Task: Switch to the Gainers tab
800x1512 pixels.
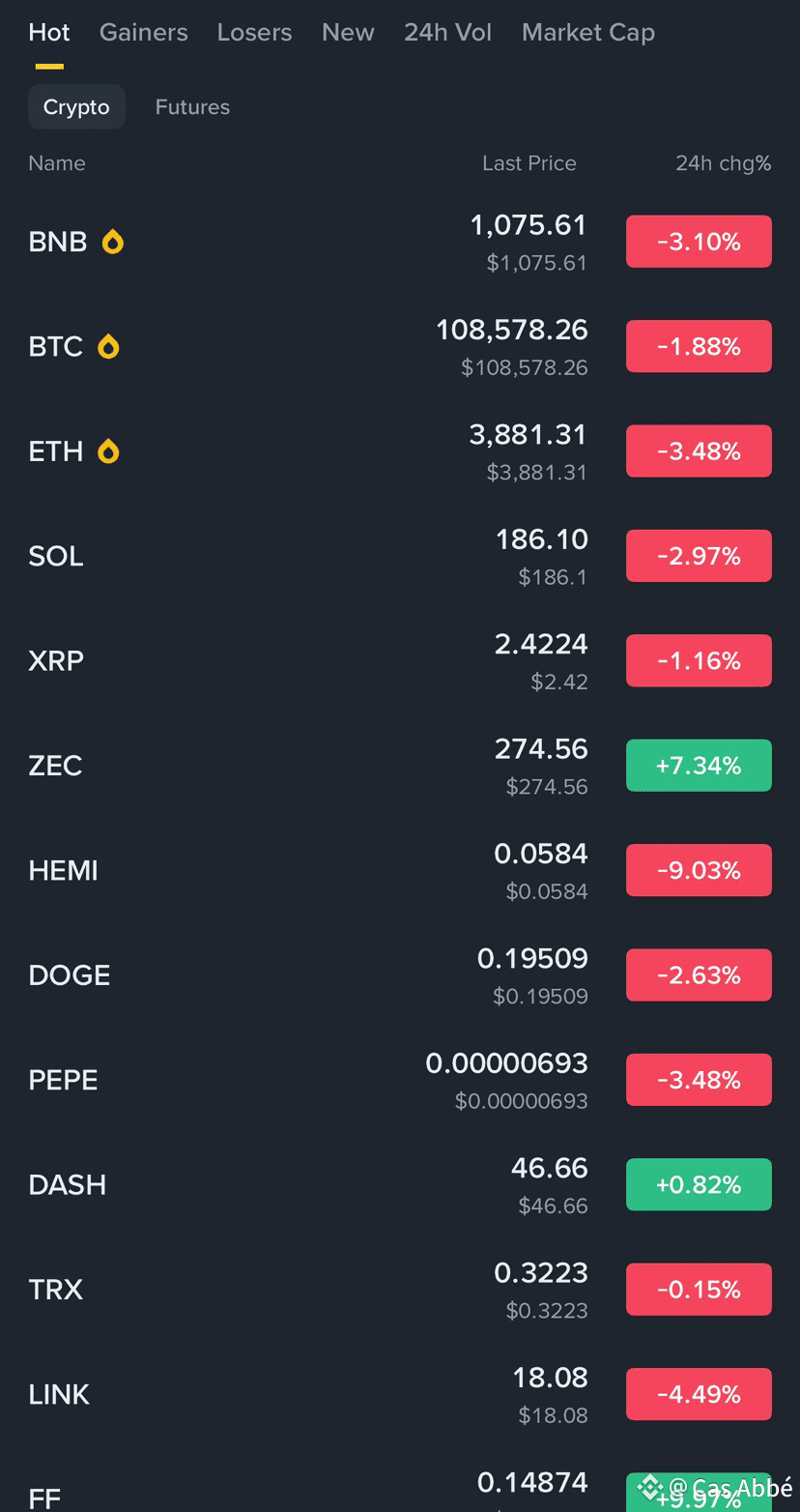Action: click(x=144, y=32)
